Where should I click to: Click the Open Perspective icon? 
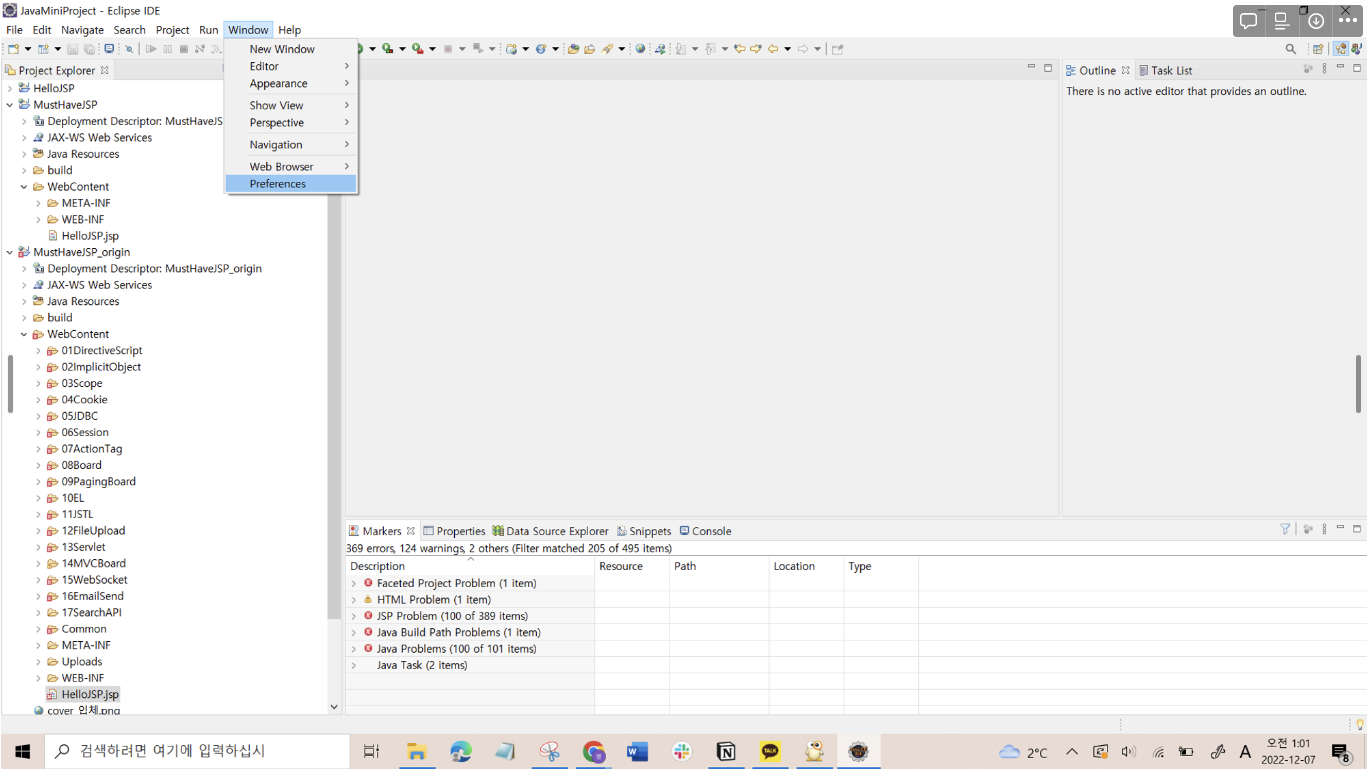click(1318, 49)
